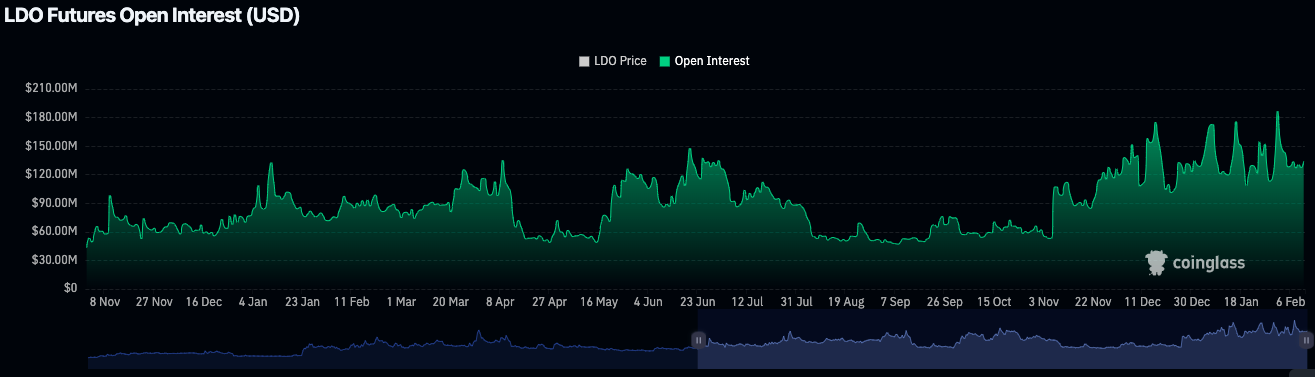
Task: Toggle the Open Interest legend series
Action: (704, 61)
